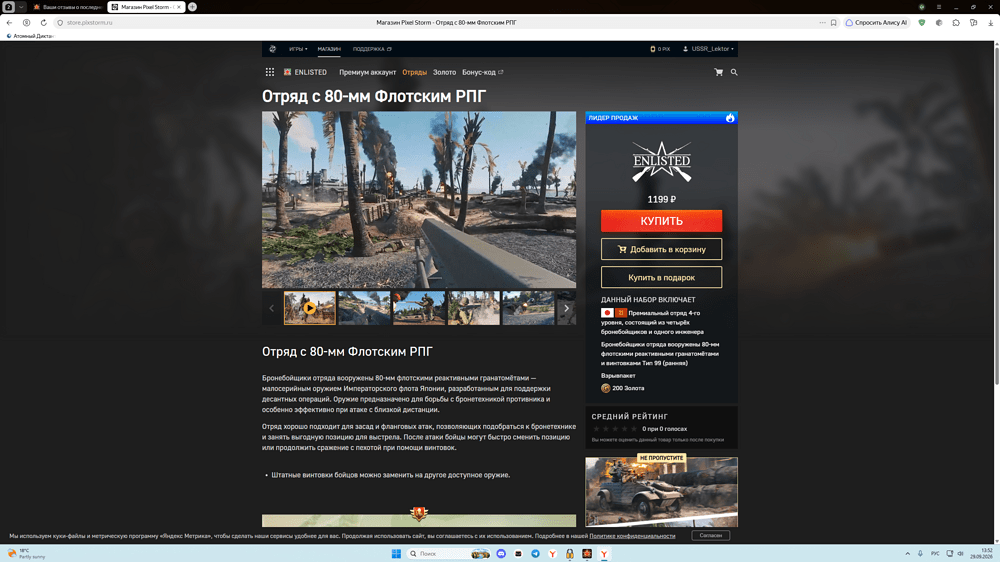Show previous gallery thumbnails arrow
Screen dimensions: 1000x562
(272, 308)
